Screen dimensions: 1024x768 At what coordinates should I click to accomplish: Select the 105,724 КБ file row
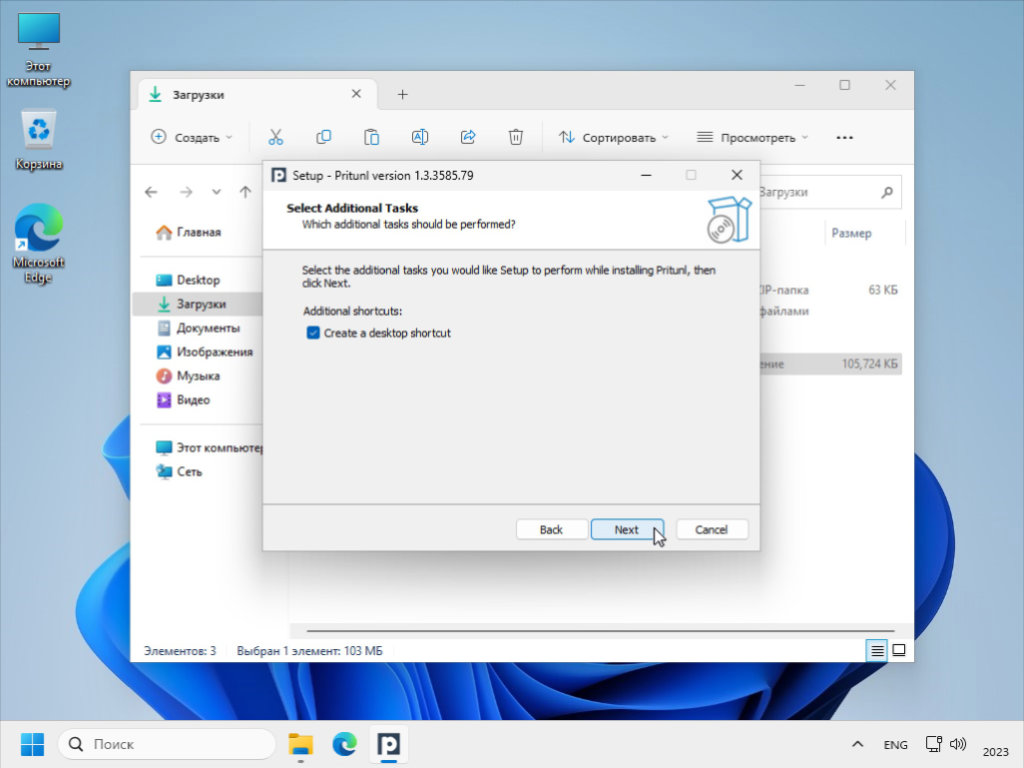(831, 364)
